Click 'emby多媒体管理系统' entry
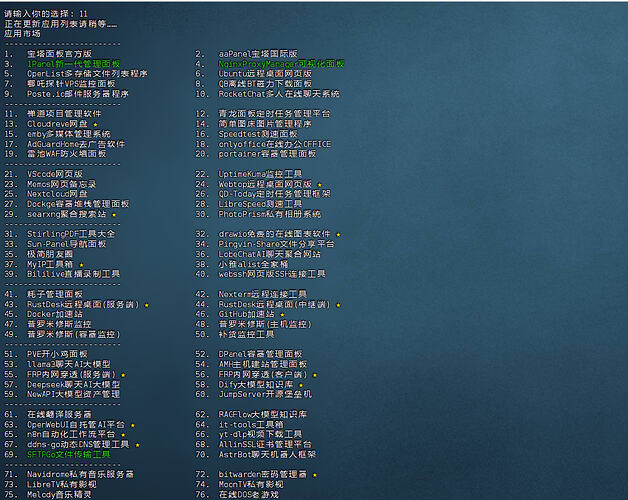 coord(68,134)
